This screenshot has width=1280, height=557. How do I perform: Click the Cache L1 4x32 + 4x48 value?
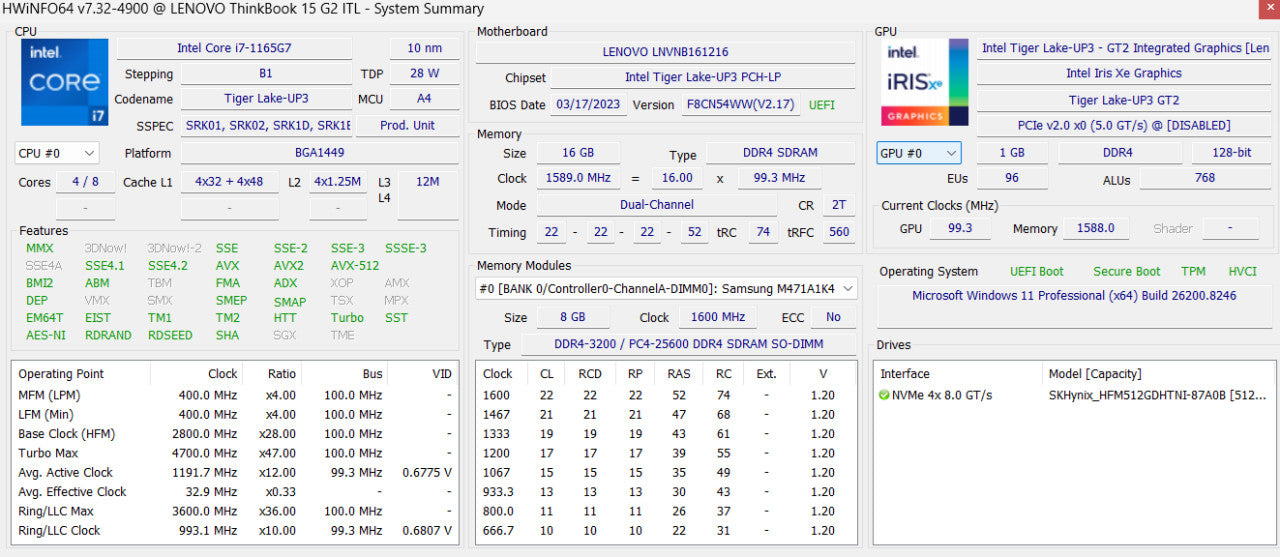click(229, 182)
